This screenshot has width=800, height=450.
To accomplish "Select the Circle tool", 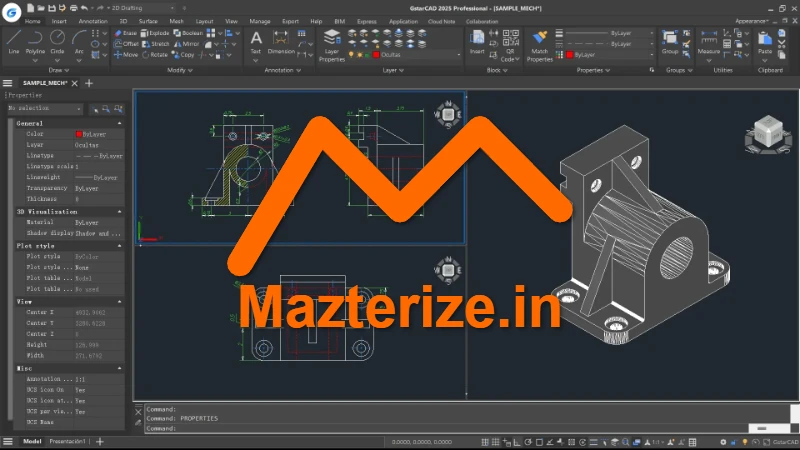I will coord(57,42).
